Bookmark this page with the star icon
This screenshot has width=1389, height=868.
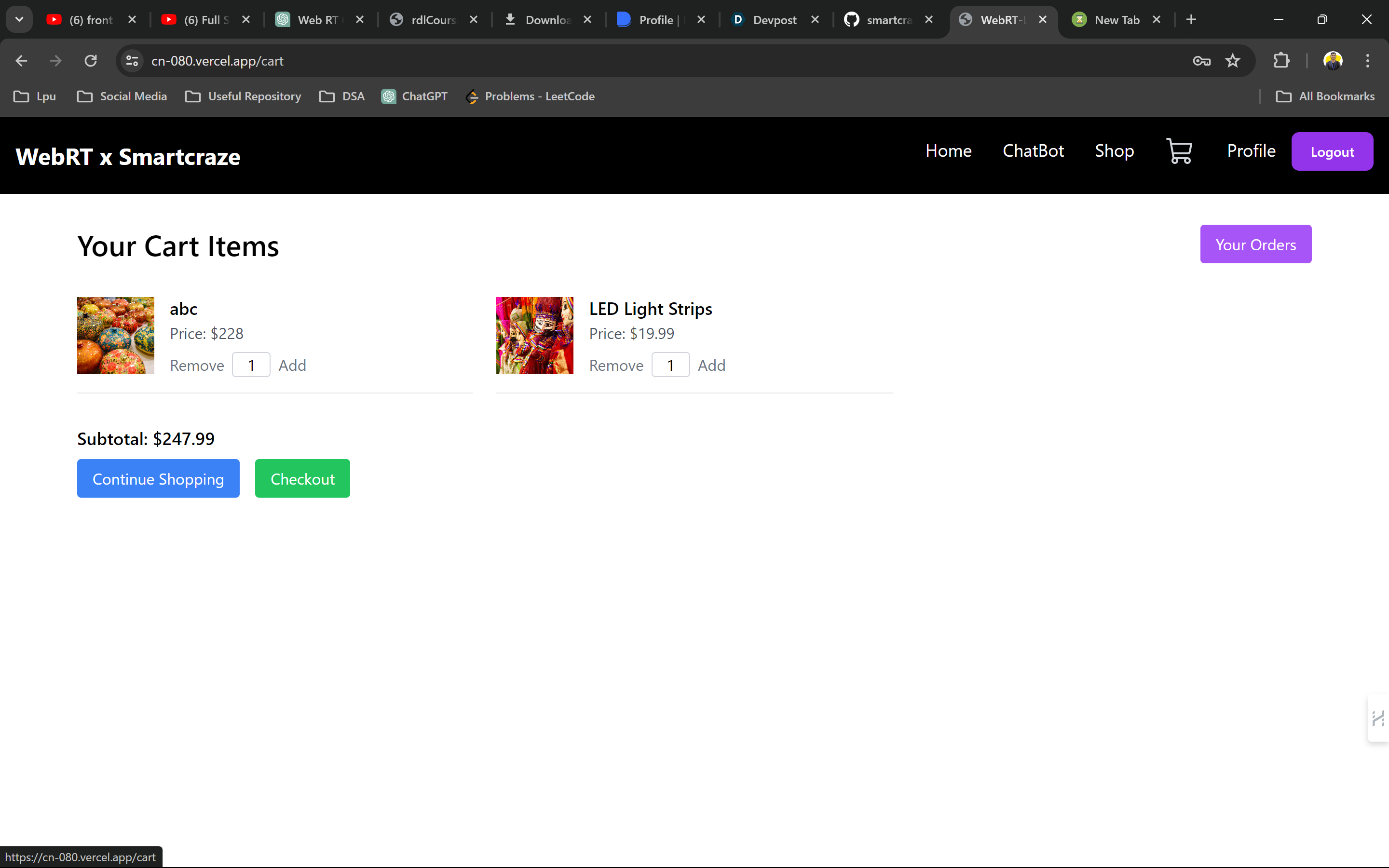(x=1232, y=61)
